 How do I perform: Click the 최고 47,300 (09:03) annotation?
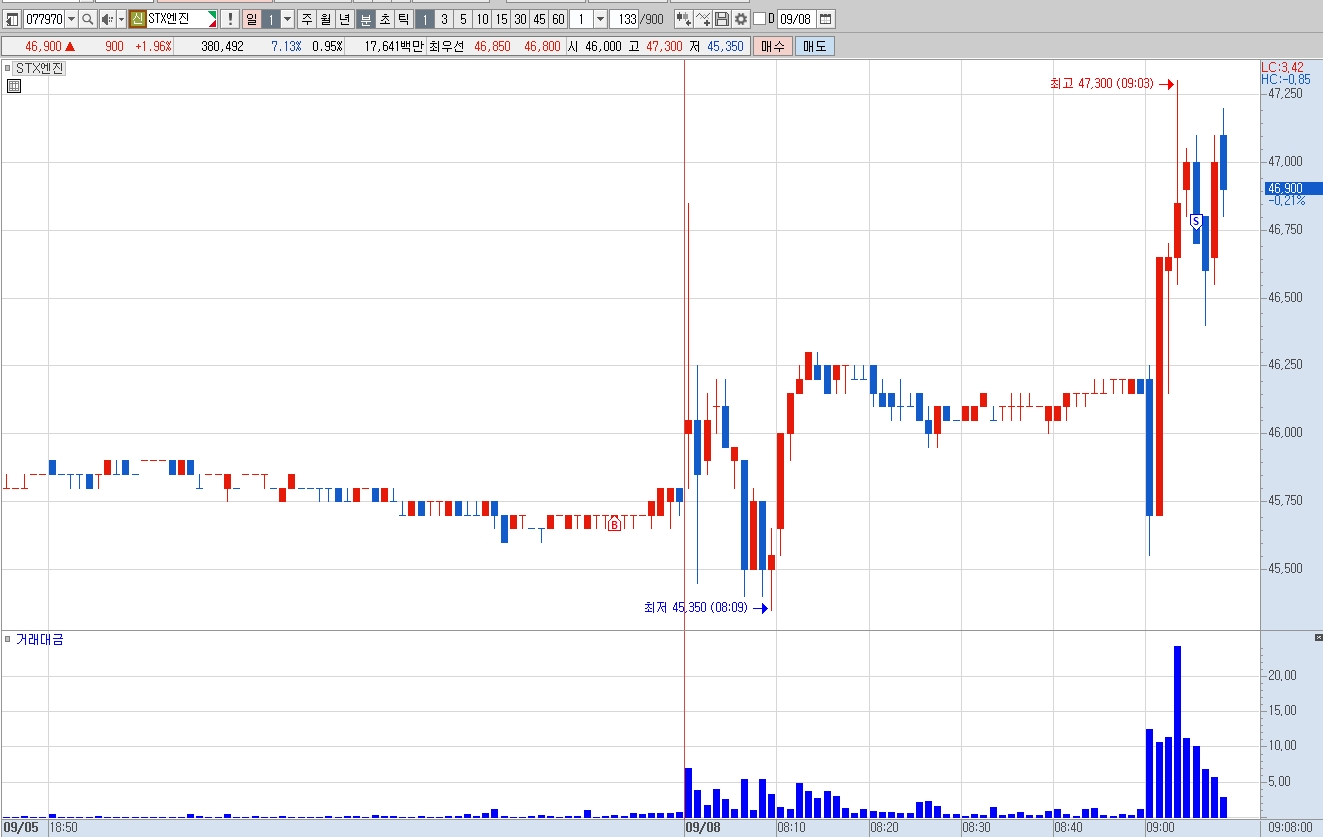[1103, 85]
